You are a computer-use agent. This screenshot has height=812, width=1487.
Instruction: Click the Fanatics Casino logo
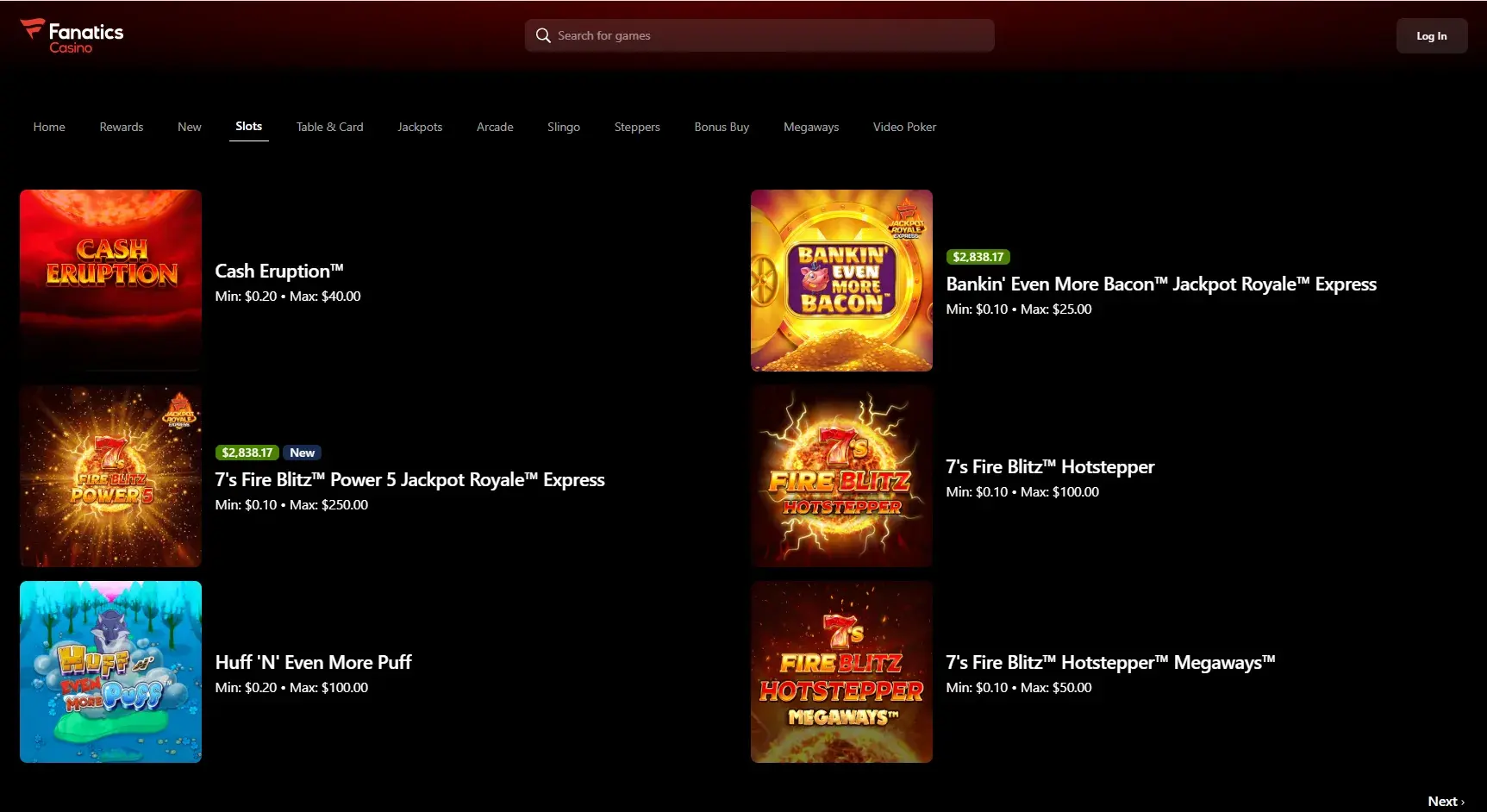pyautogui.click(x=72, y=36)
